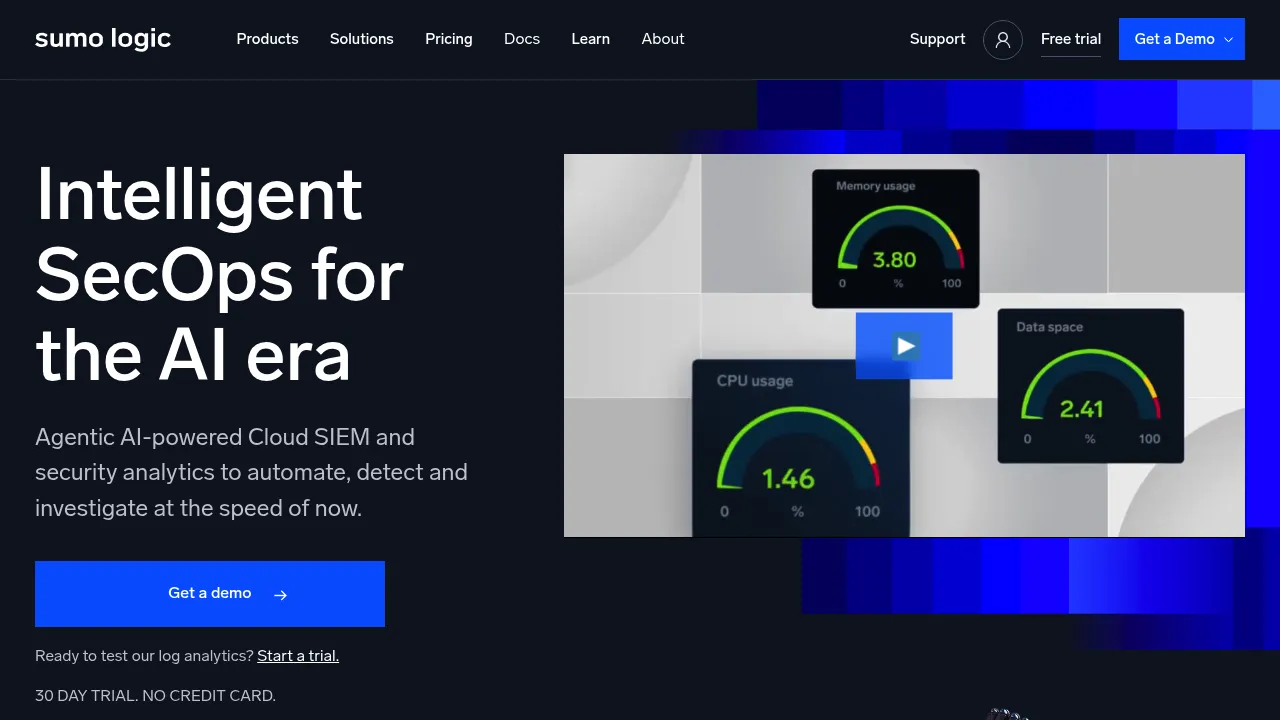The image size is (1280, 720).
Task: Open the Docs menu item
Action: point(522,39)
